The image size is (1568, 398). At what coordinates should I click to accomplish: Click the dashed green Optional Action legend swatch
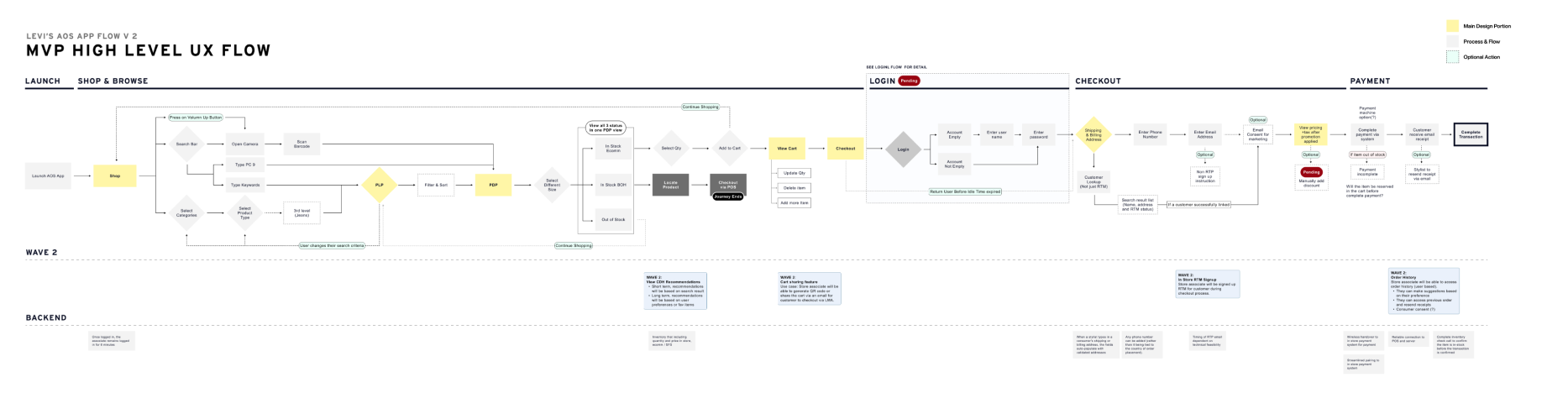(x=1452, y=57)
